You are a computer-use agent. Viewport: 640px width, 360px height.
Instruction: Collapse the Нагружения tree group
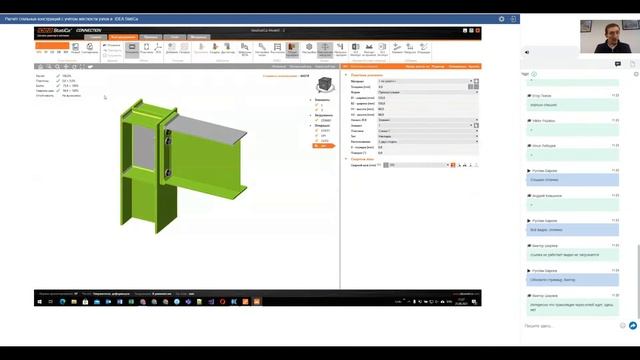click(x=311, y=116)
